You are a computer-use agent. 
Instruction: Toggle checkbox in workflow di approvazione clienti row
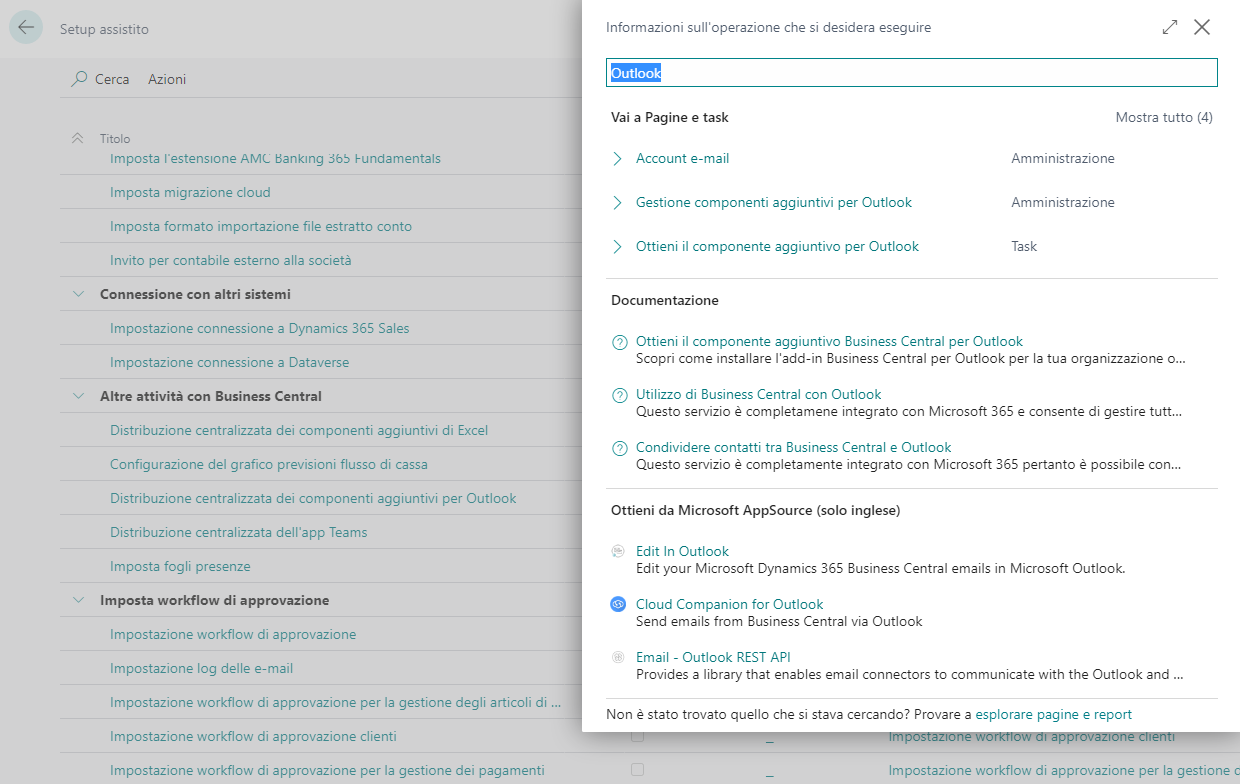(637, 736)
